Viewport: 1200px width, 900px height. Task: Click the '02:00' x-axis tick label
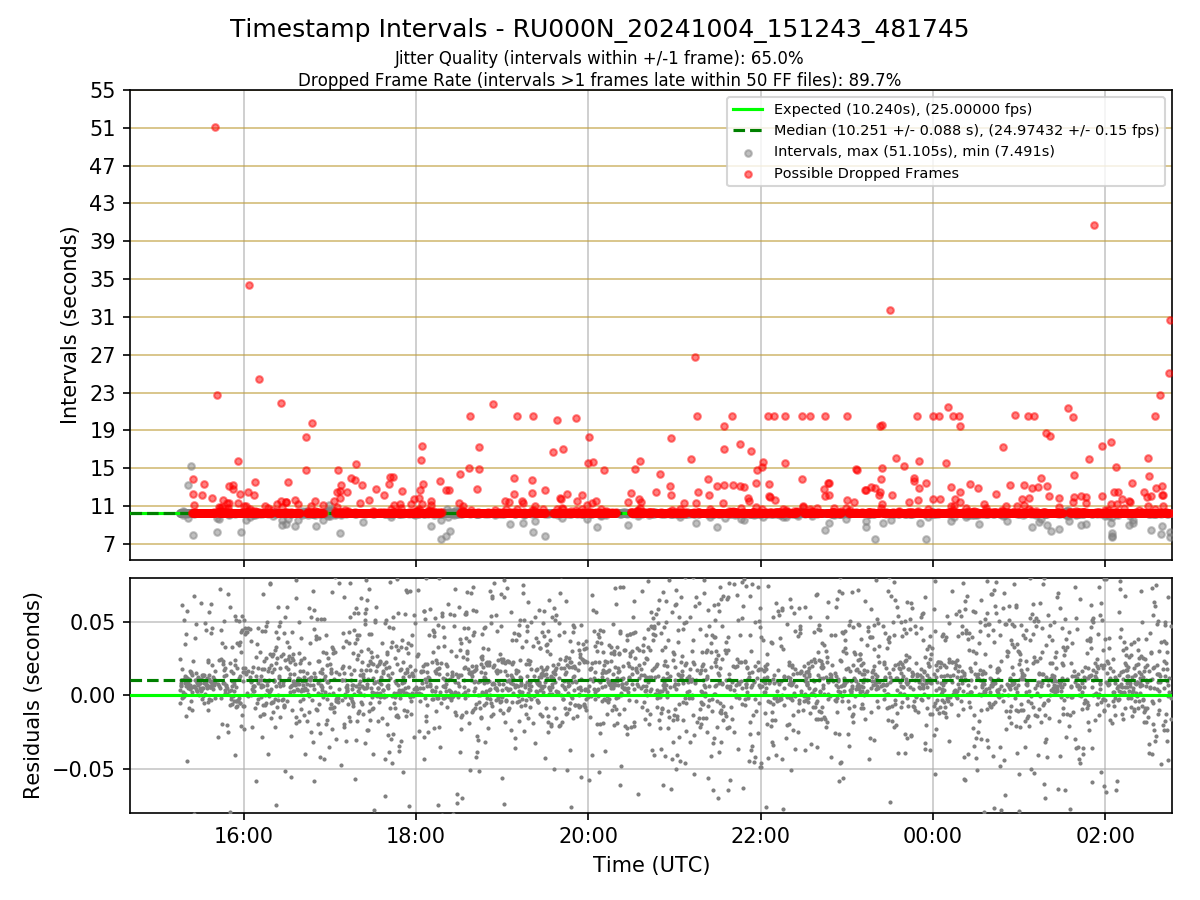[x=1105, y=834]
